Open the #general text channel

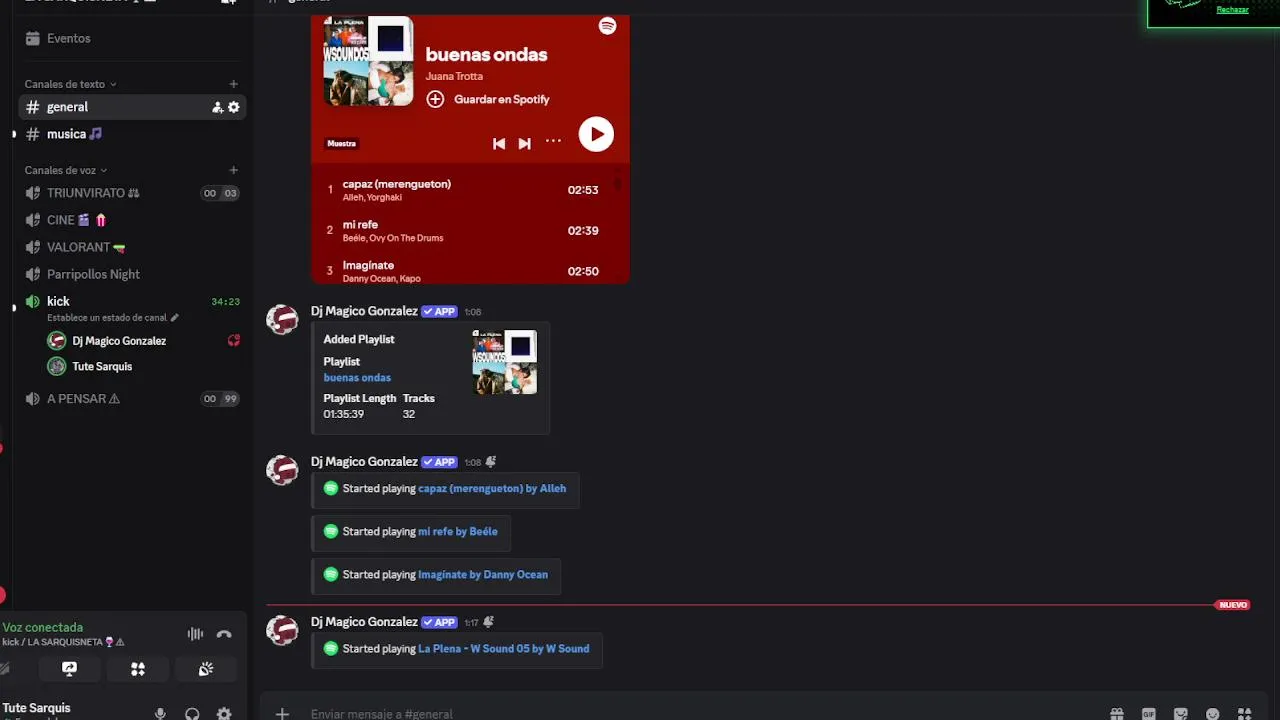point(132,107)
